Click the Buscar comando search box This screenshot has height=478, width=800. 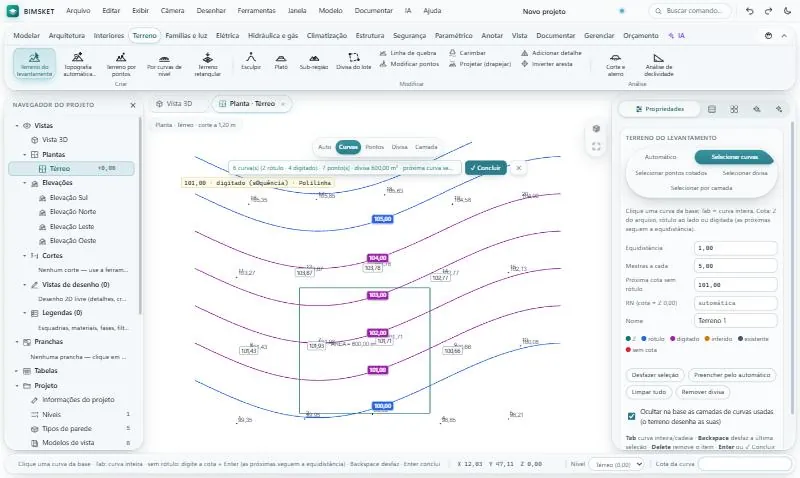coord(690,11)
